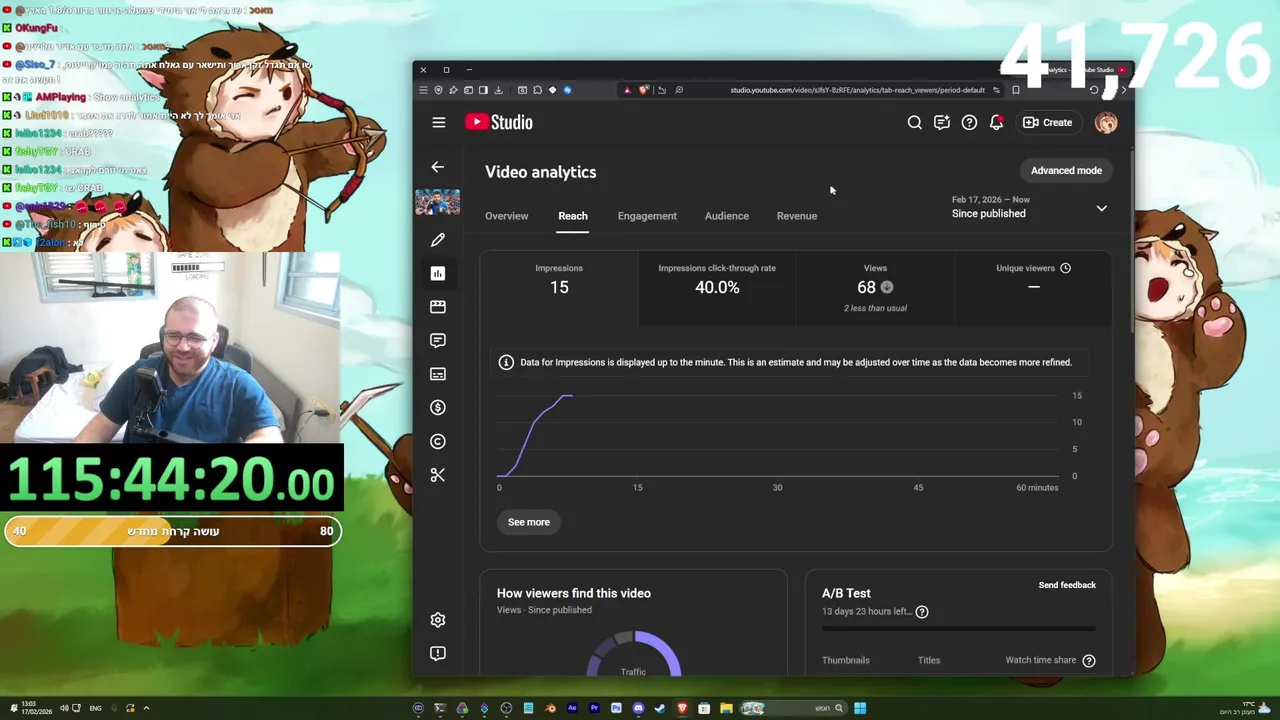Open the notifications bell
1280x720 pixels.
[996, 122]
